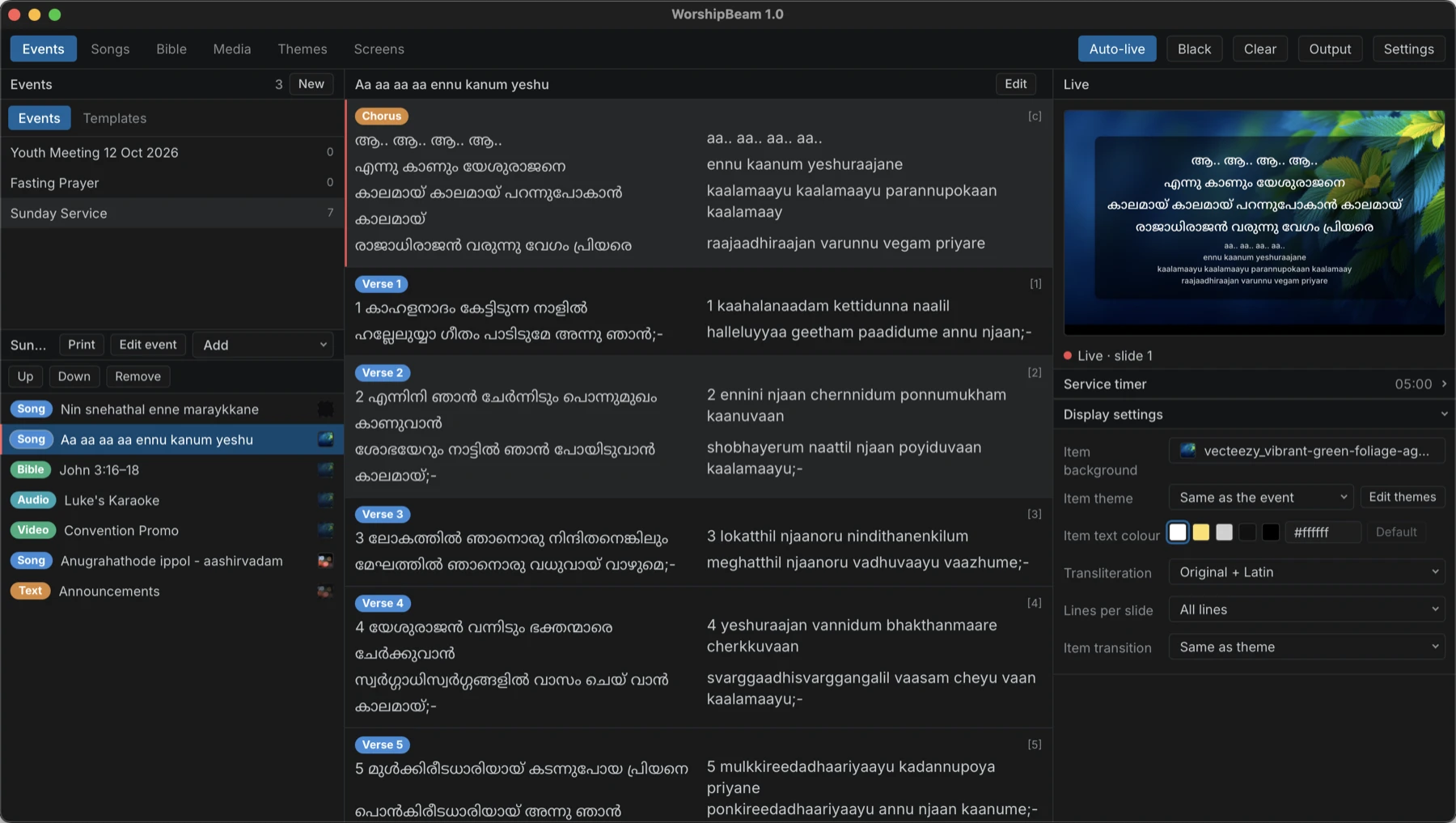Select the white text colour swatch

1178,532
